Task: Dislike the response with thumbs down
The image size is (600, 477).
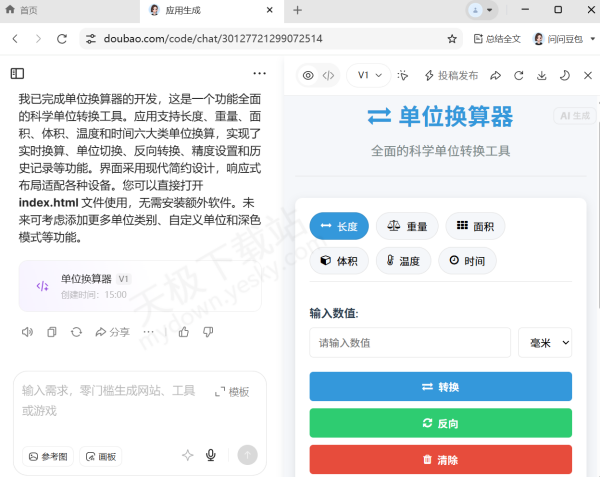Action: 208,332
